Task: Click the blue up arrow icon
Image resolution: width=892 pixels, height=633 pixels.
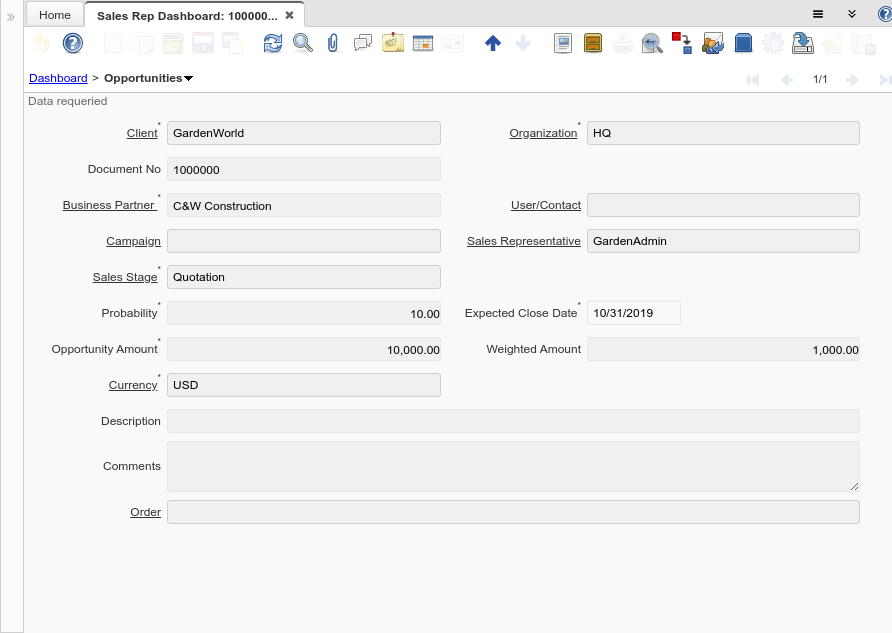Action: (492, 43)
